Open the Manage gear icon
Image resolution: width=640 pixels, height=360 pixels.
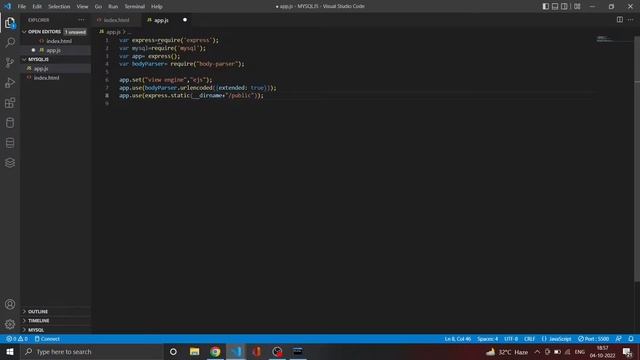[10, 324]
